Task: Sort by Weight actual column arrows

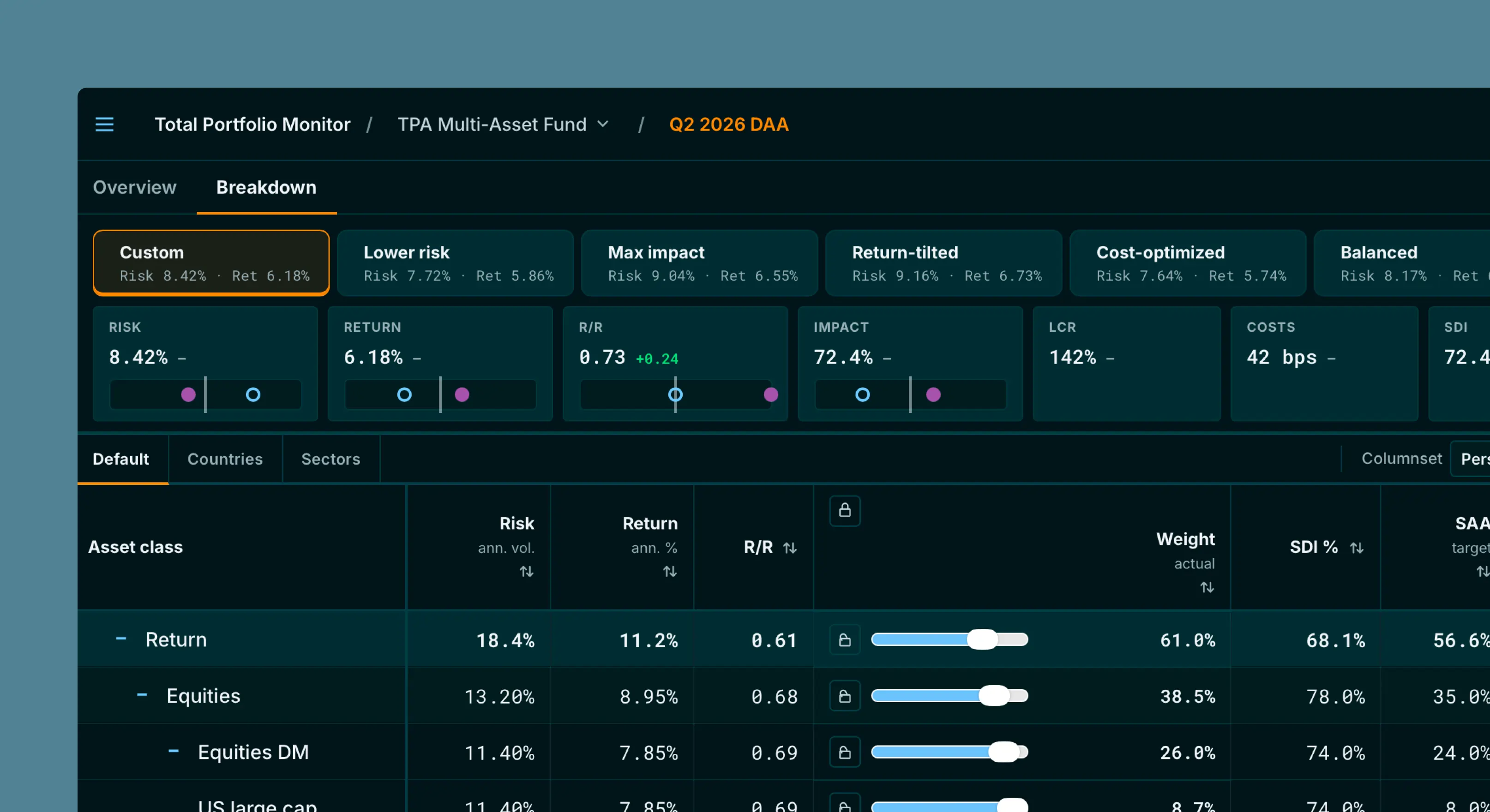Action: click(x=1207, y=587)
